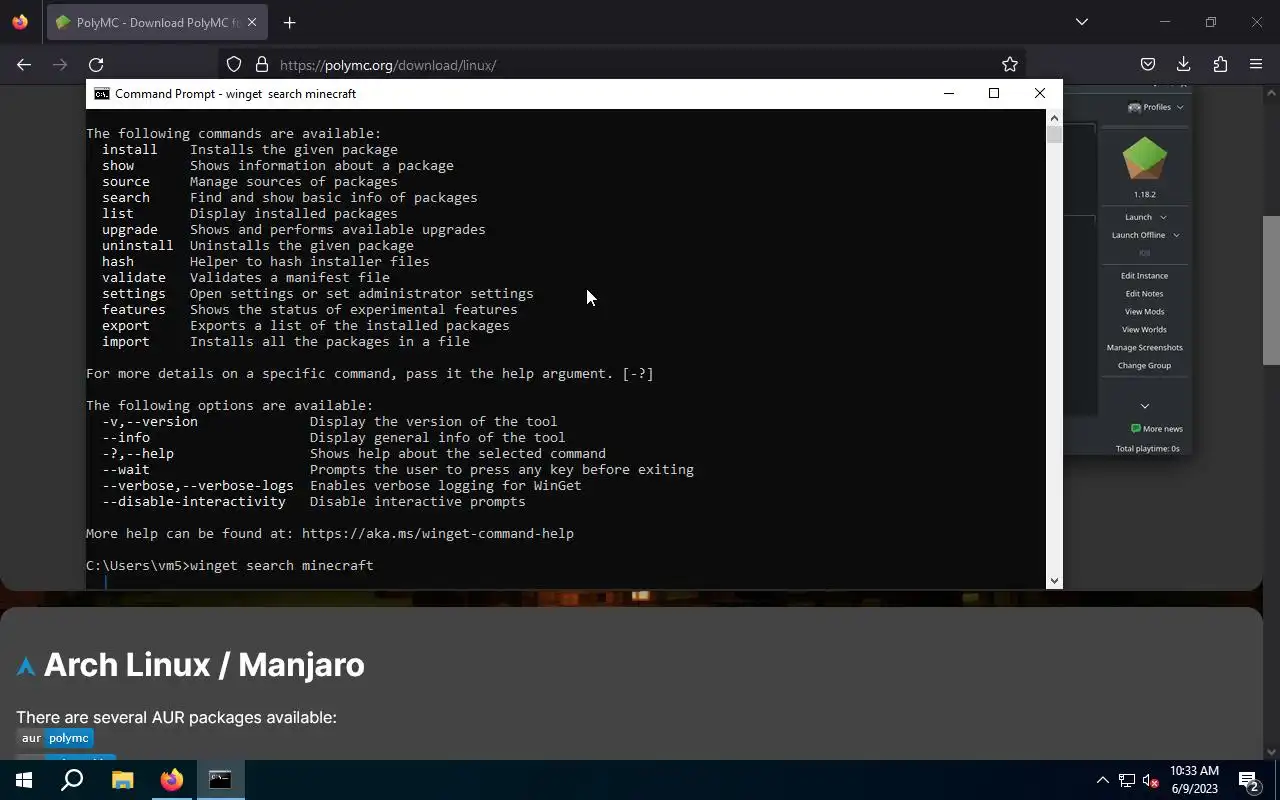
Task: Click the '--disable-interactivity' option text
Action: click(x=194, y=502)
